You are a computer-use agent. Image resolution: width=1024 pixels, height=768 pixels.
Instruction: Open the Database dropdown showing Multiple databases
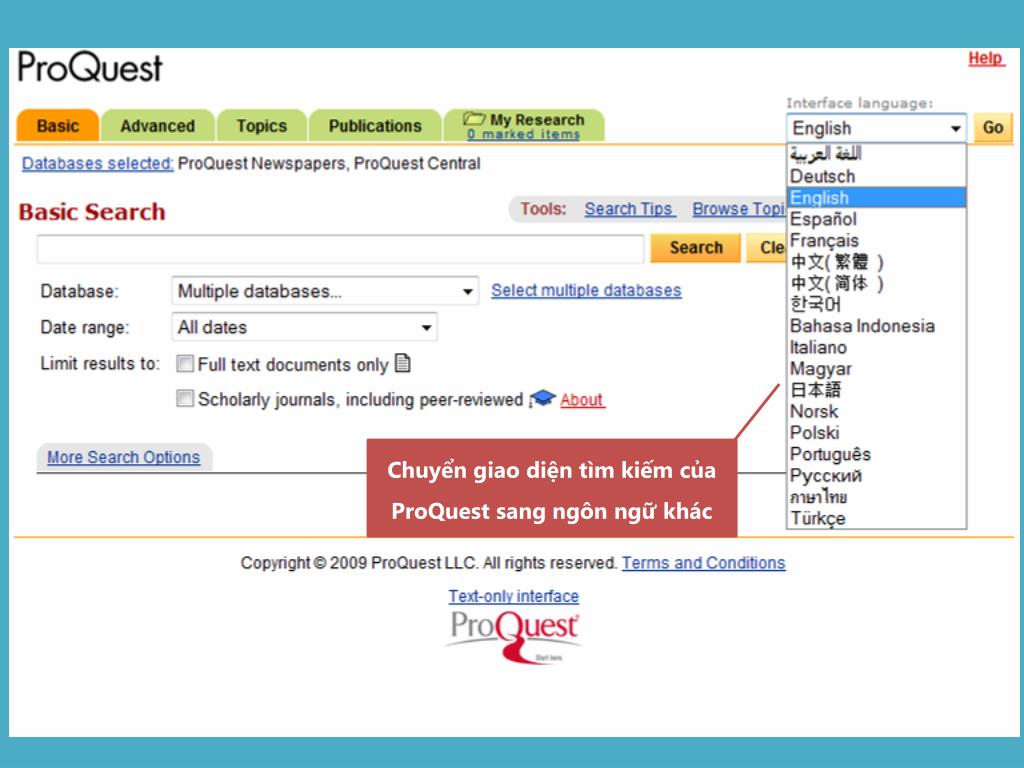[325, 291]
